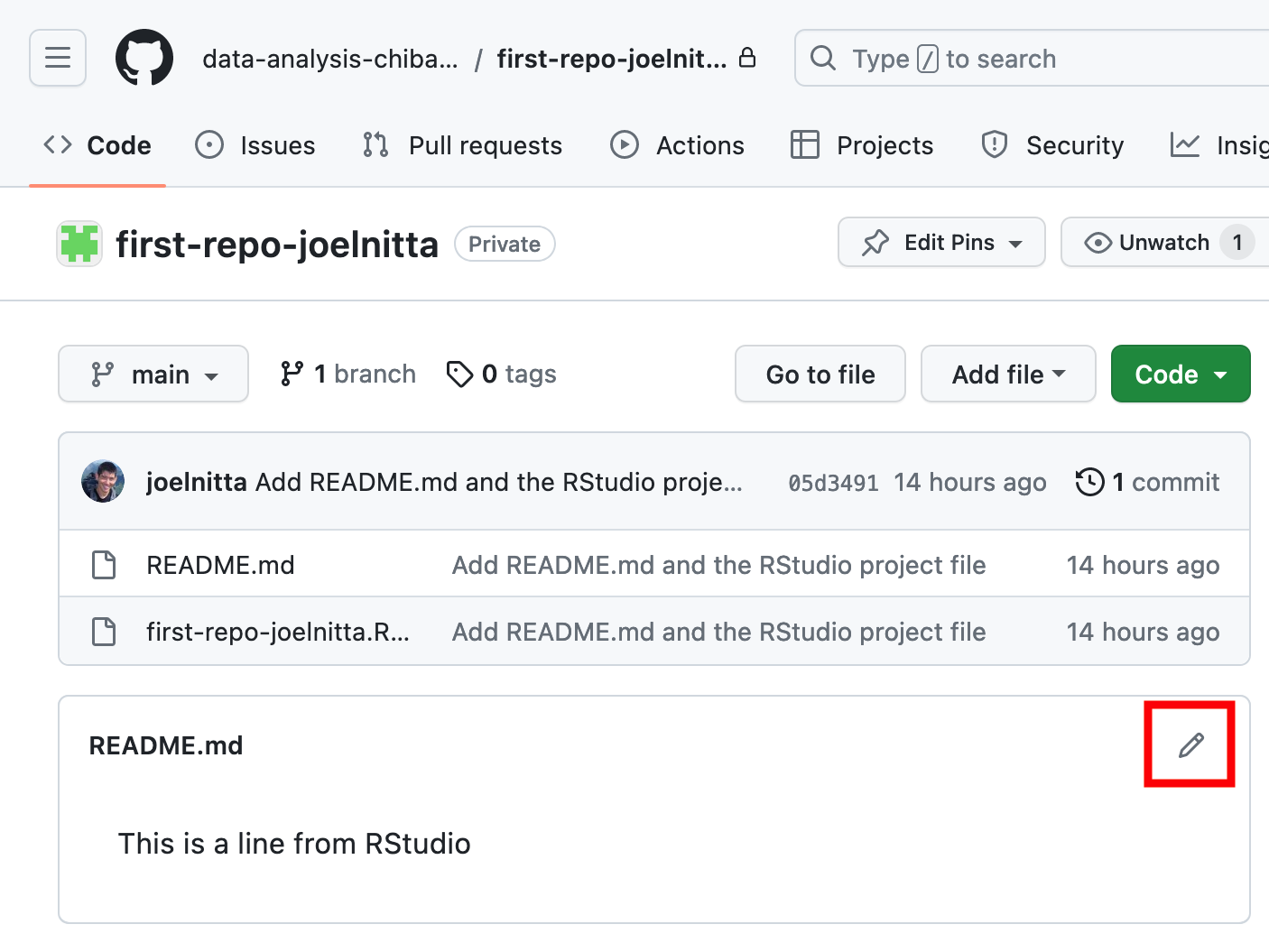Open the commit history clock icon

1089,482
